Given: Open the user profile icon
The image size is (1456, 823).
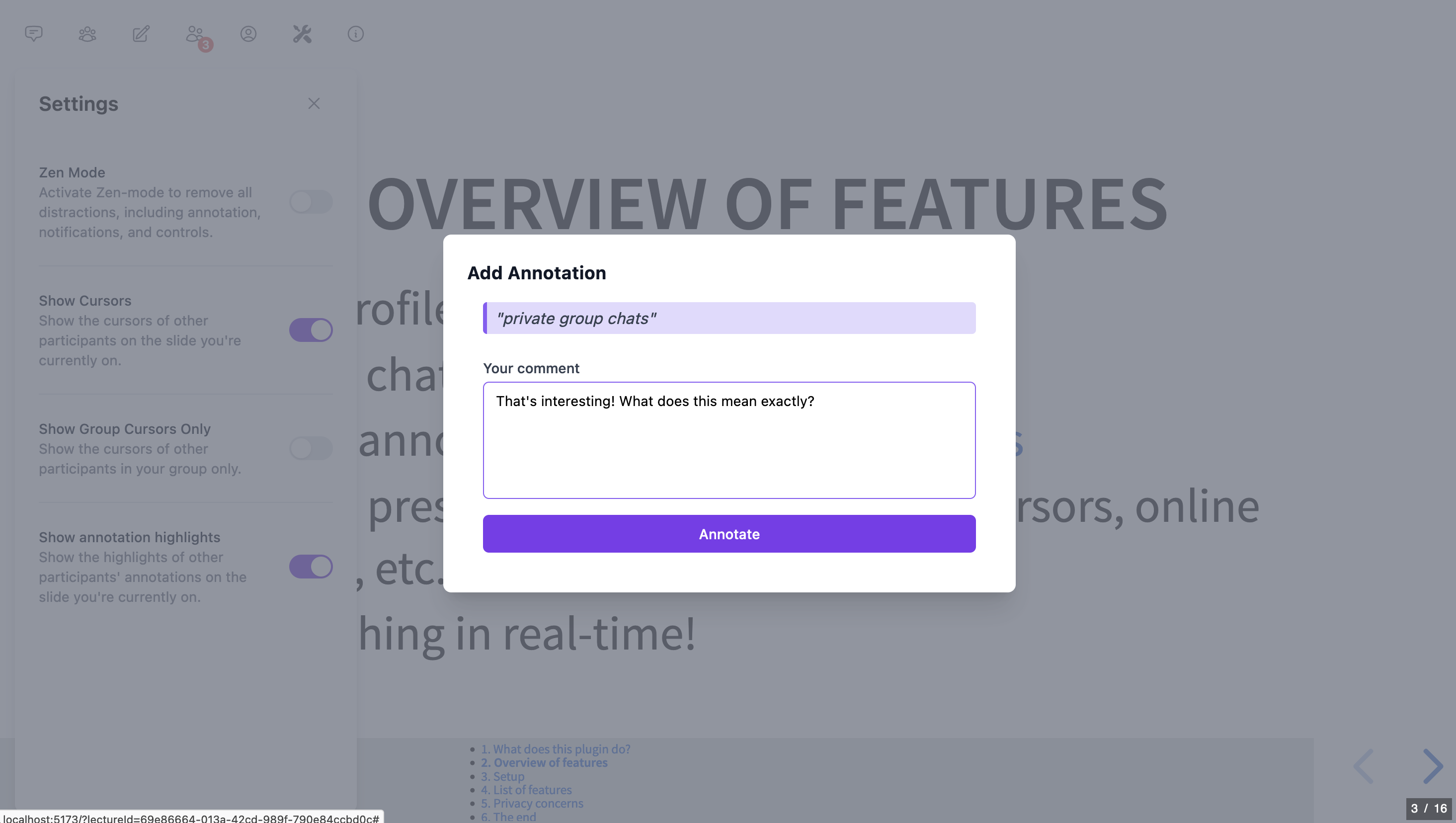Looking at the screenshot, I should click(248, 34).
